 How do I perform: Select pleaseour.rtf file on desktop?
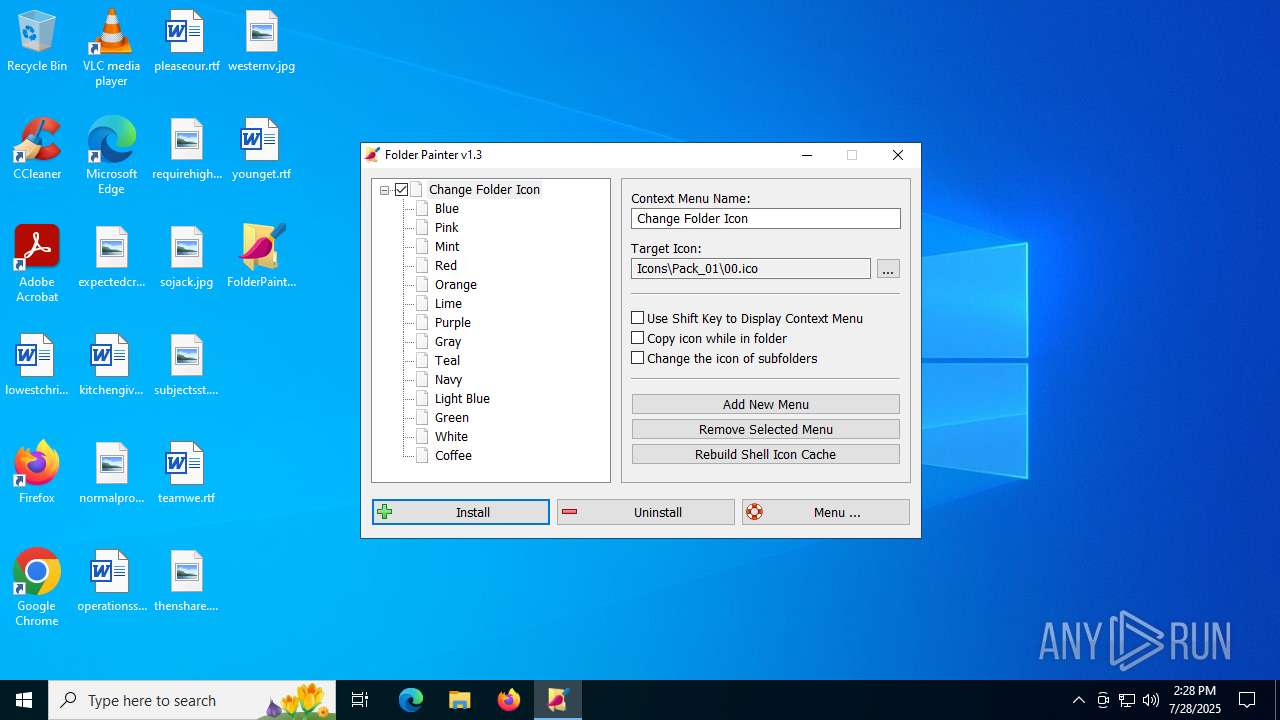tap(187, 42)
